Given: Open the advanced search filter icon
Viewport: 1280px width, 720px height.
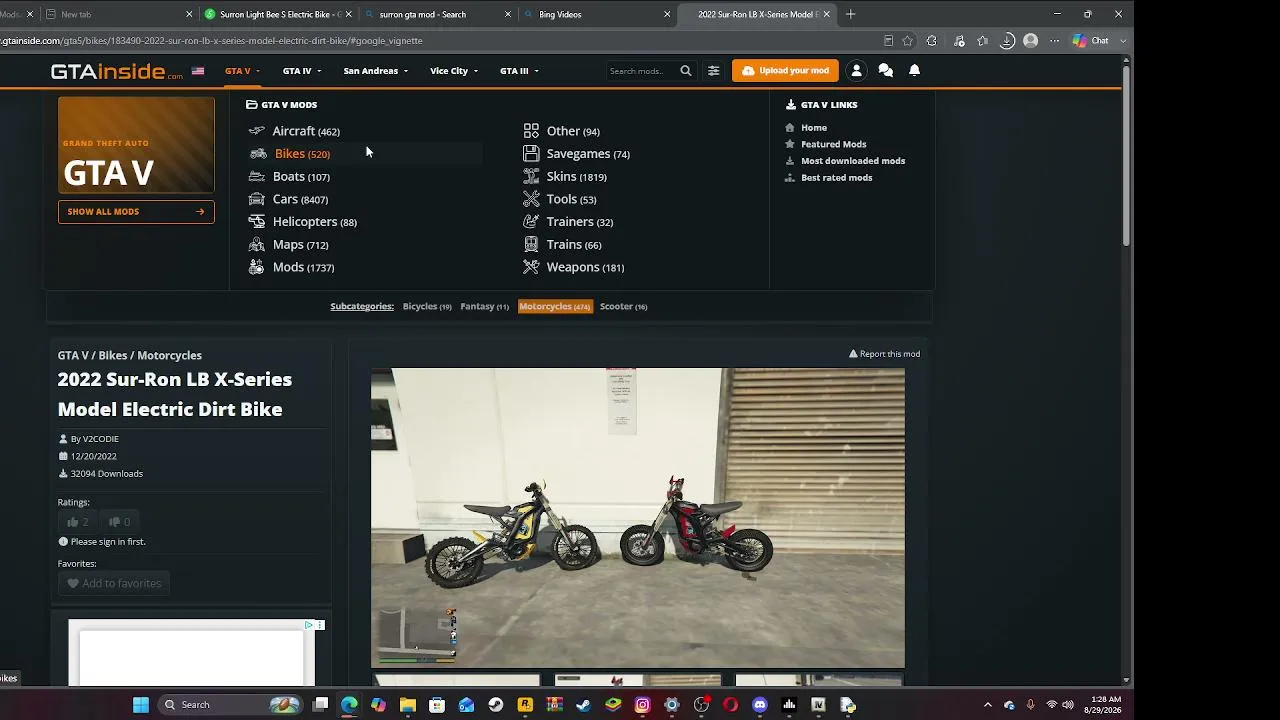Looking at the screenshot, I should (714, 71).
